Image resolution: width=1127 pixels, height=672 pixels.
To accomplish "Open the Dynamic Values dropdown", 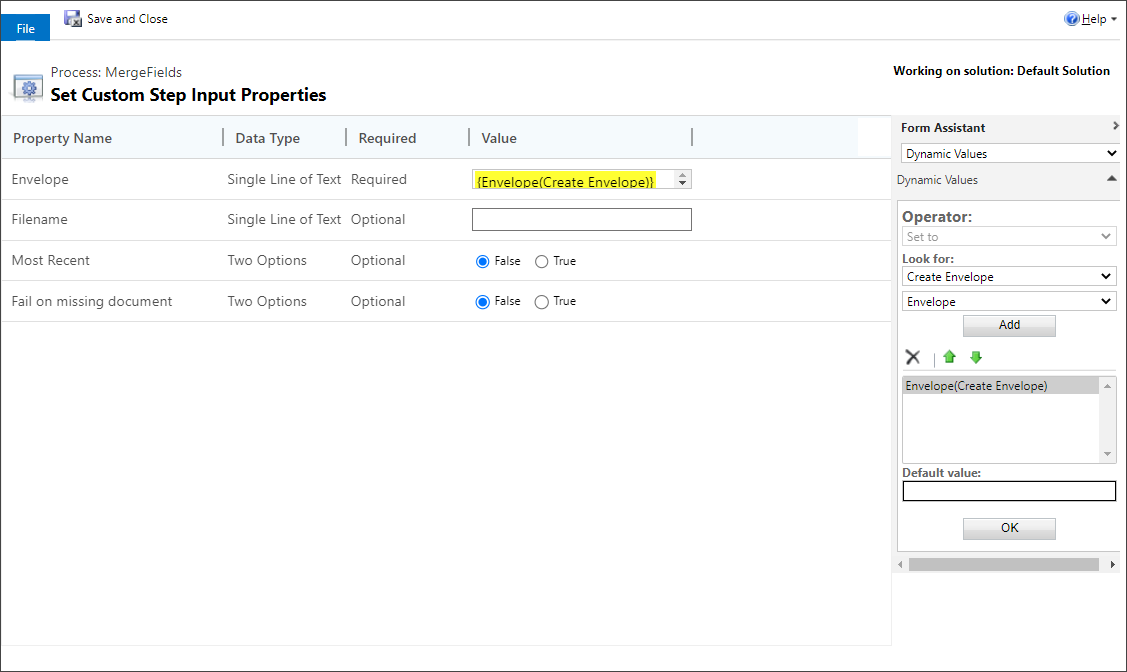I will (x=1009, y=153).
